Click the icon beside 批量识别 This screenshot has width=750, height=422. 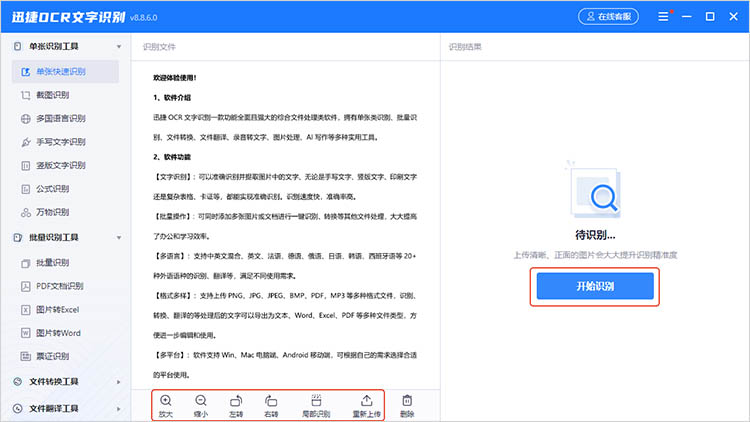[x=26, y=263]
